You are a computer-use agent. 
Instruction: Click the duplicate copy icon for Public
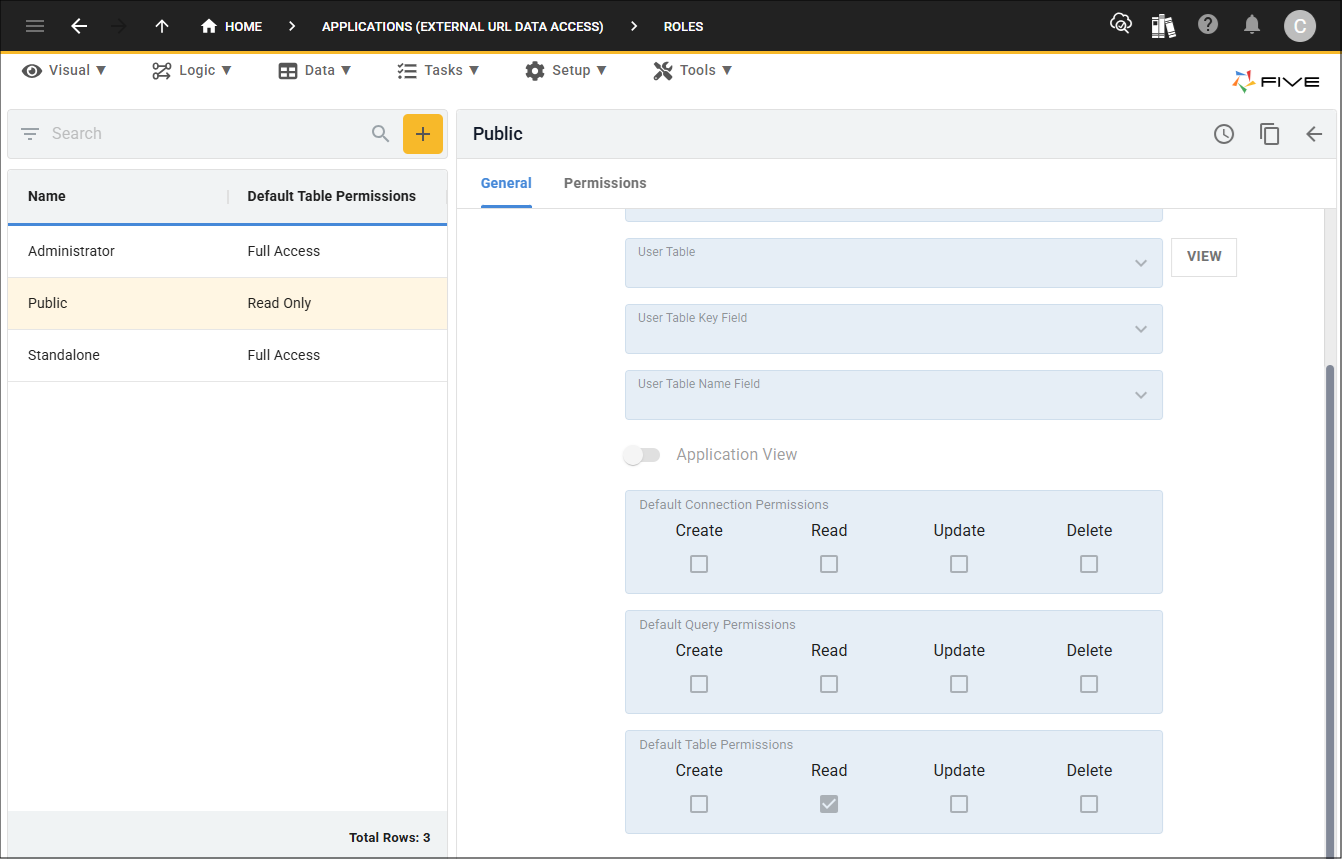coord(1269,134)
